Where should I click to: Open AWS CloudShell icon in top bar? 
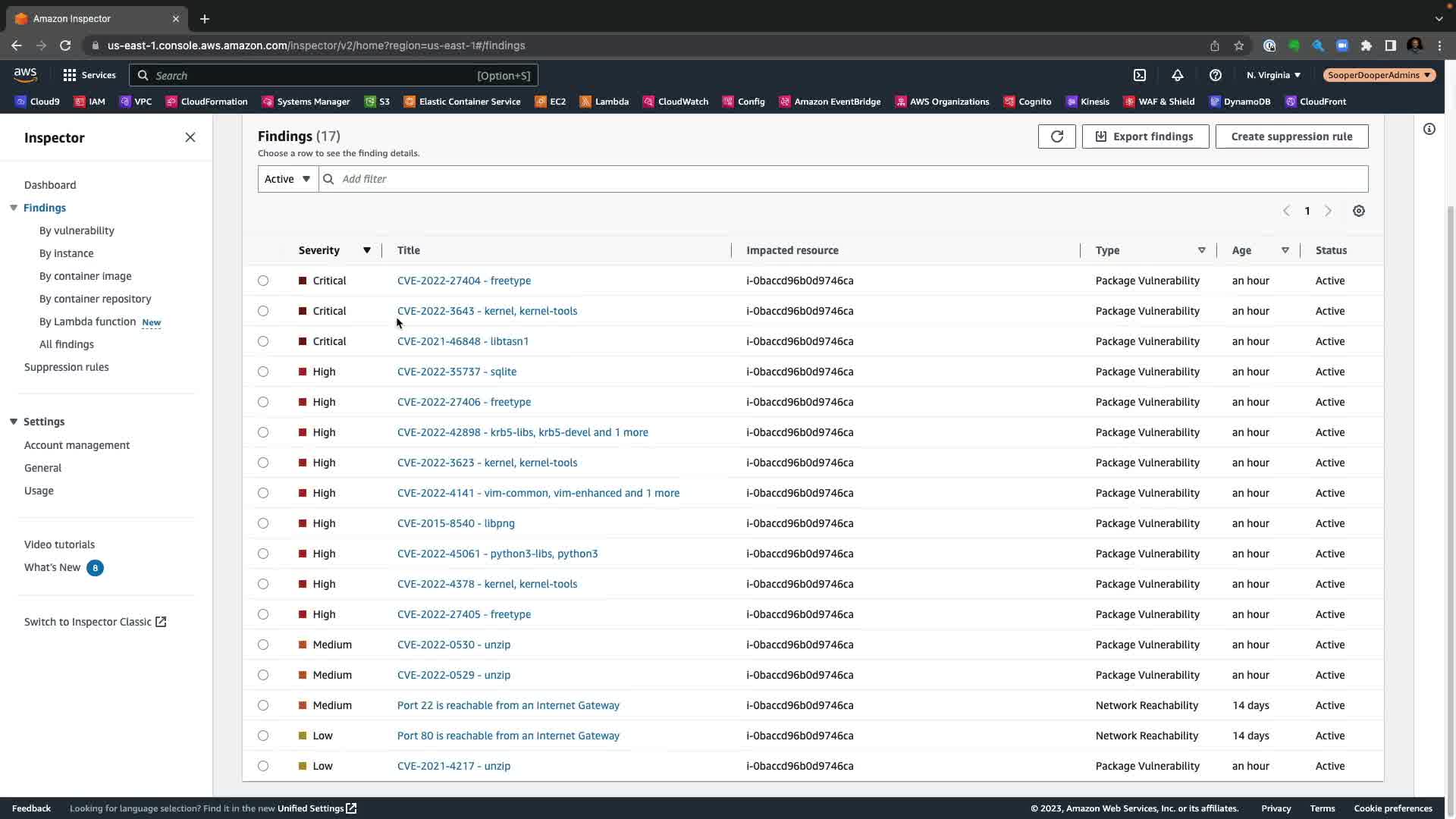click(x=1139, y=75)
